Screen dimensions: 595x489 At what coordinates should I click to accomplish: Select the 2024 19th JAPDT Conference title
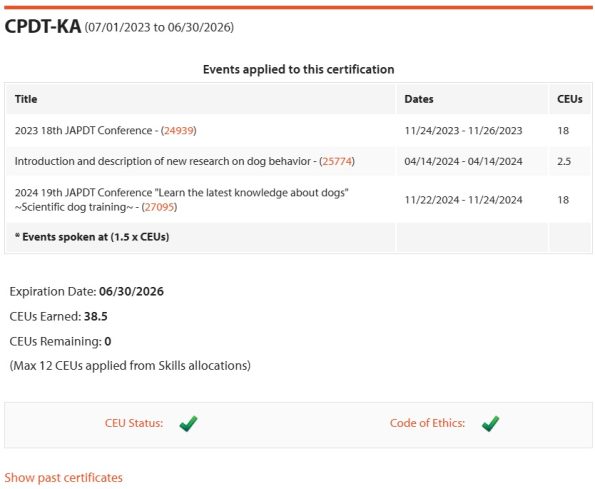[182, 200]
